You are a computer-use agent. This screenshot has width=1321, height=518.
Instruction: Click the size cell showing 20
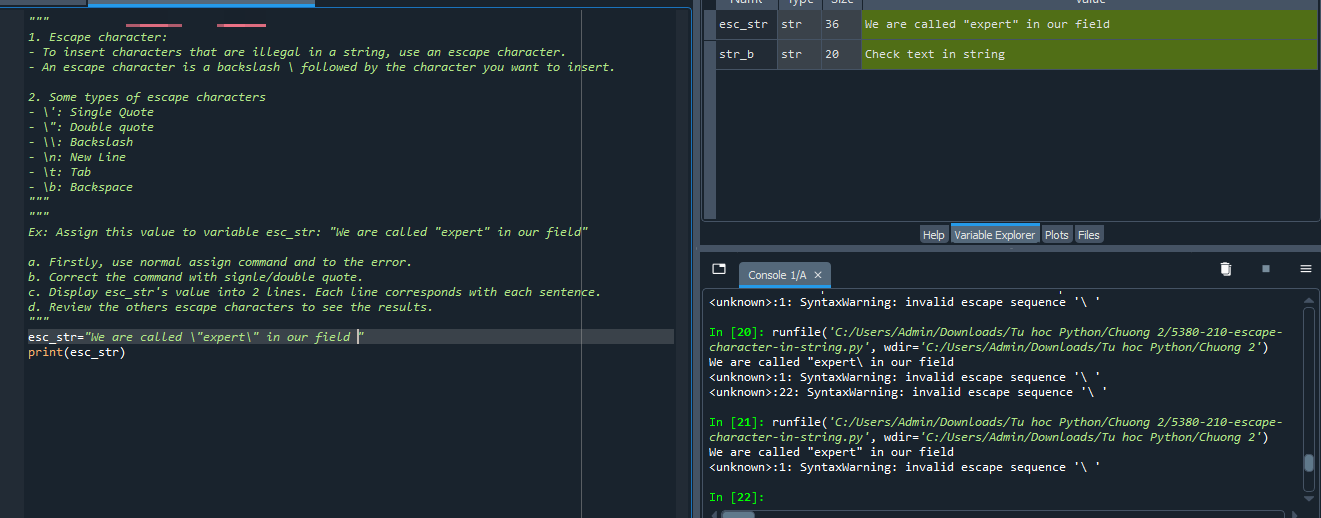(841, 54)
